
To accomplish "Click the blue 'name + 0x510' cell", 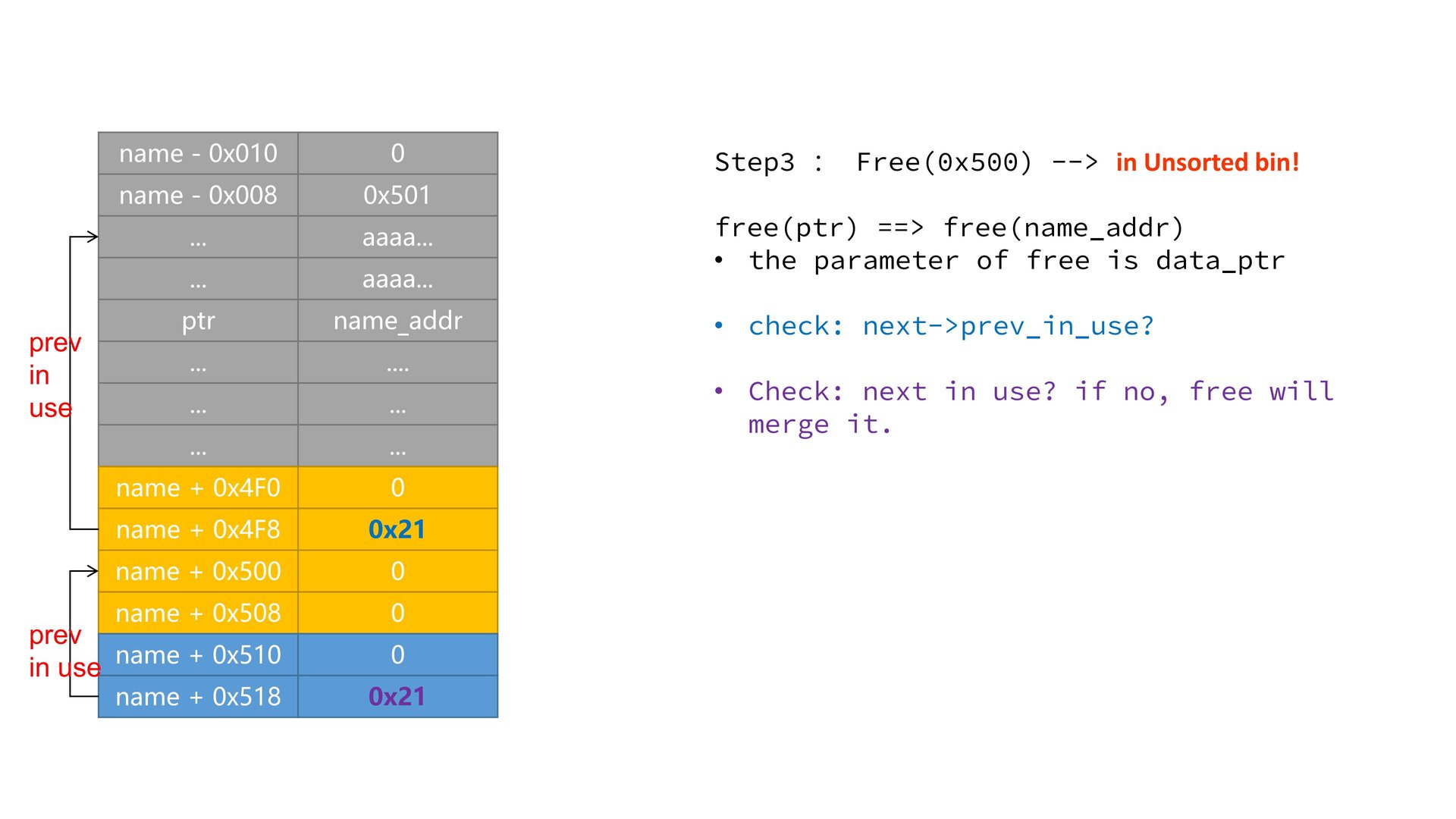I will pyautogui.click(x=199, y=654).
